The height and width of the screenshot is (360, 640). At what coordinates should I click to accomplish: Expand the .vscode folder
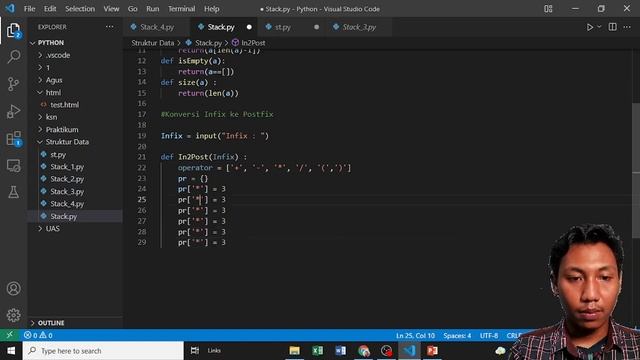pos(58,55)
